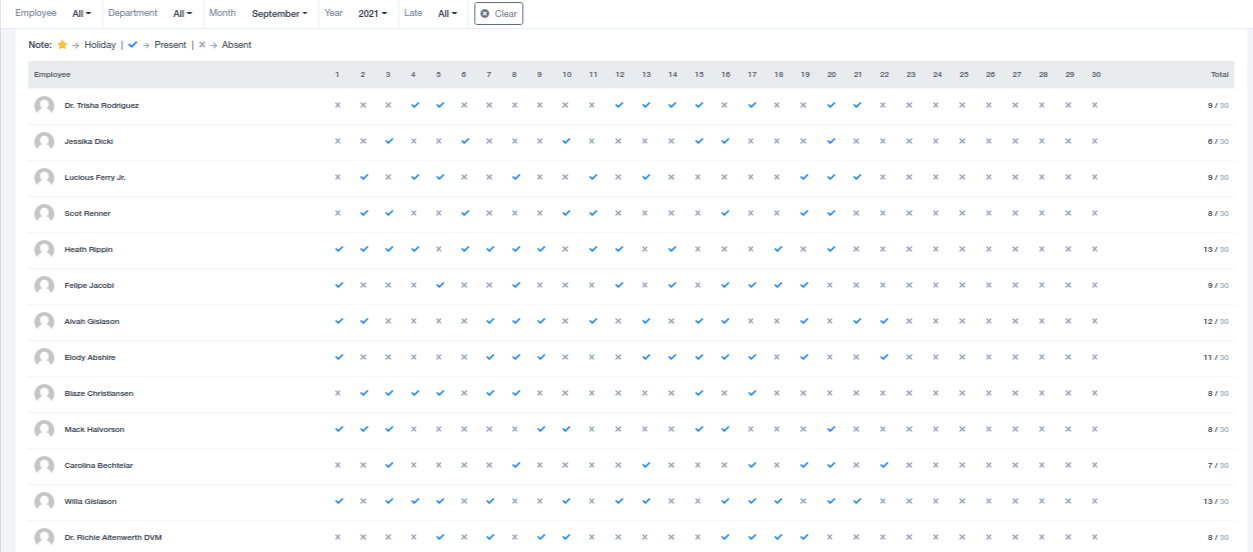Open the Scot Renner employee name
This screenshot has width=1253, height=552.
pyautogui.click(x=87, y=214)
